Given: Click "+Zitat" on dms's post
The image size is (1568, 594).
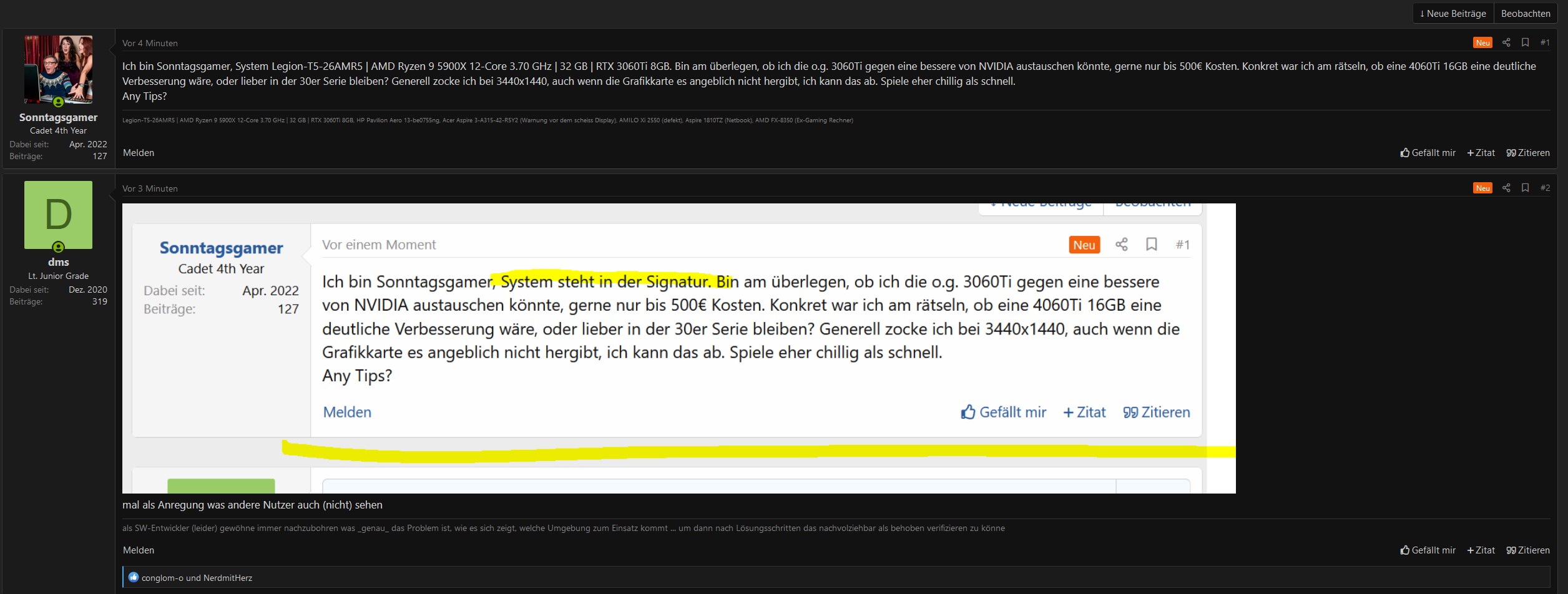Looking at the screenshot, I should click(1481, 550).
